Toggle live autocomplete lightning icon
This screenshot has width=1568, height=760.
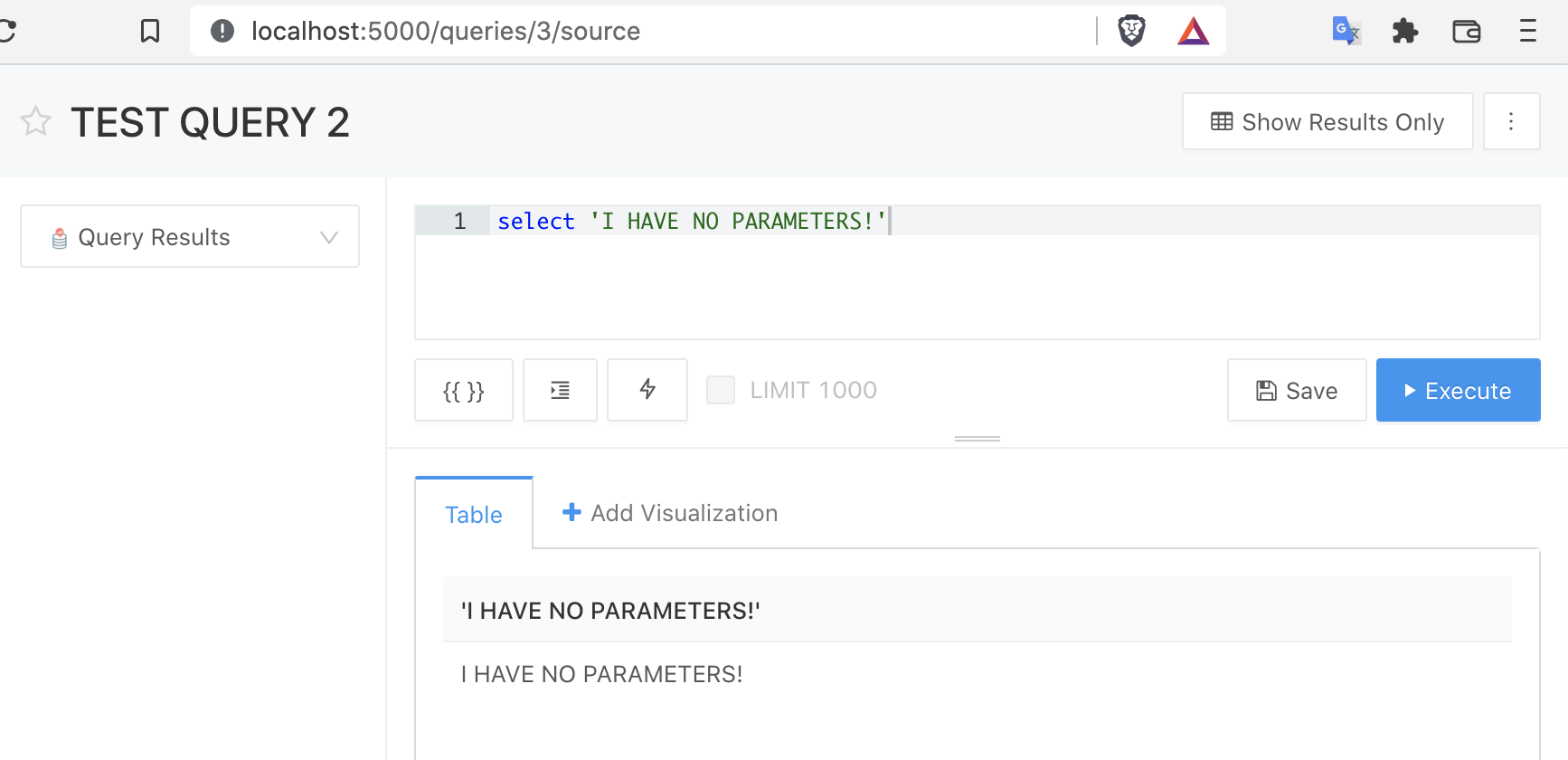pos(647,390)
